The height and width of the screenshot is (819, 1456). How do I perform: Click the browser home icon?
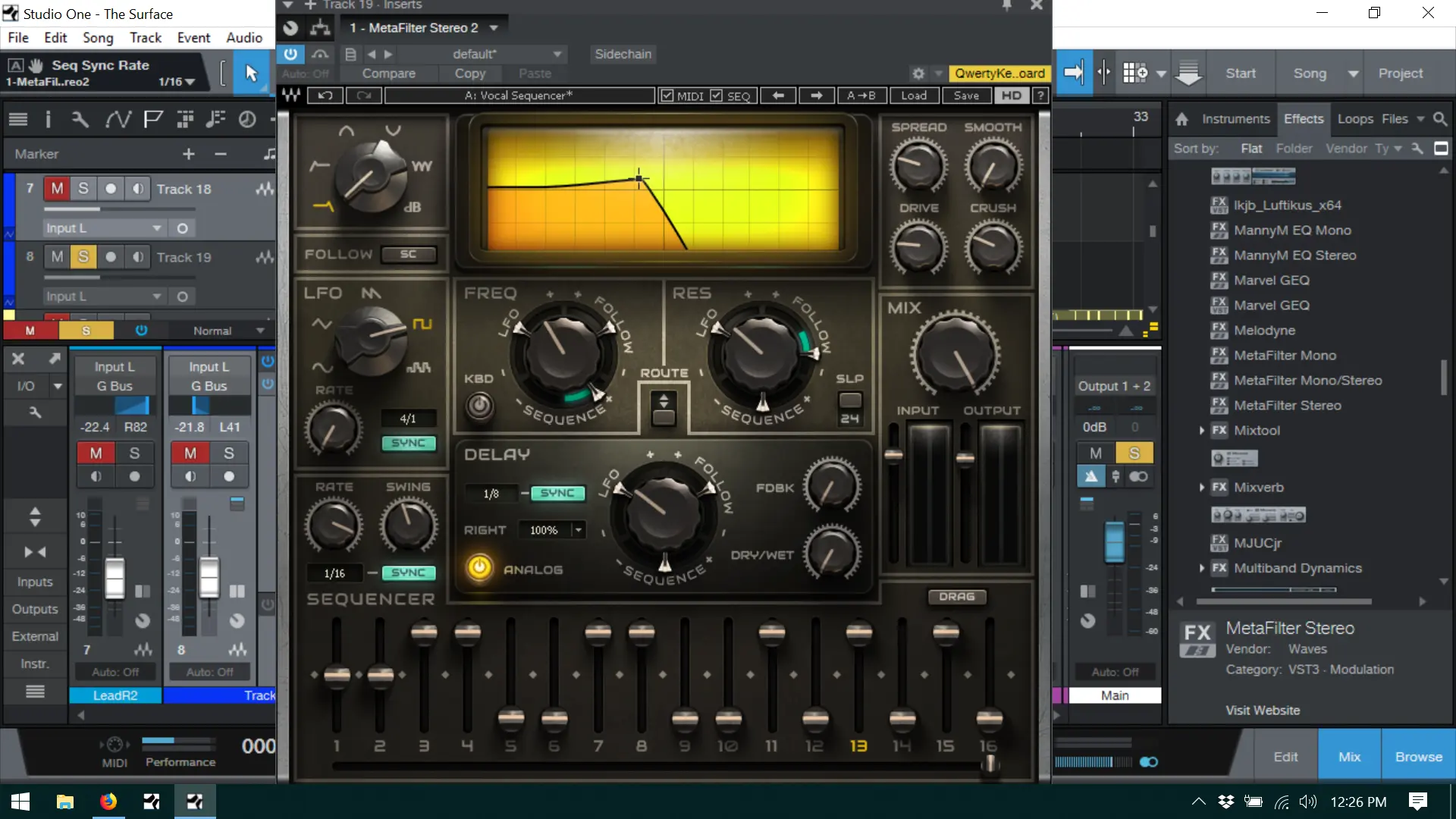(1181, 119)
